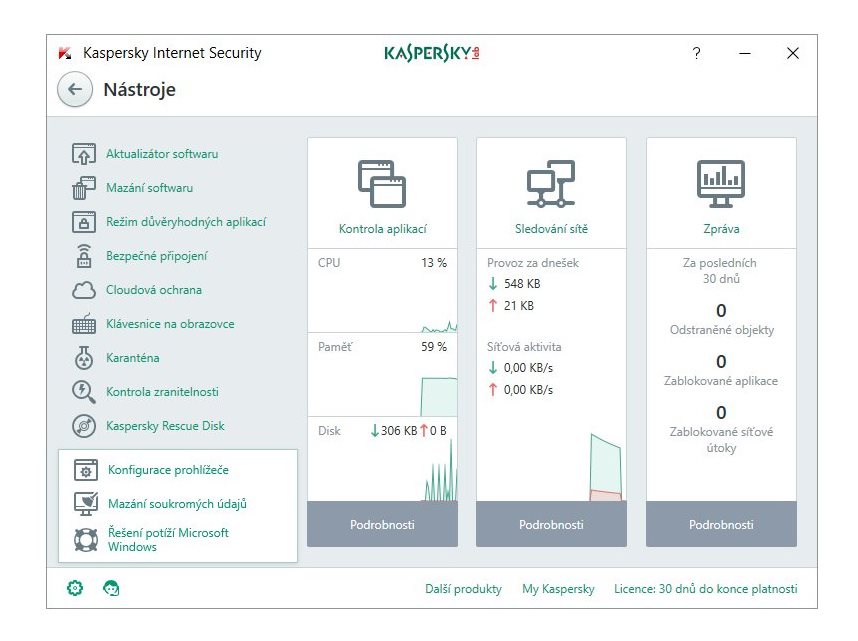Open the Režim důvěryhodných aplikací link
The height and width of the screenshot is (641, 858).
[x=186, y=222]
